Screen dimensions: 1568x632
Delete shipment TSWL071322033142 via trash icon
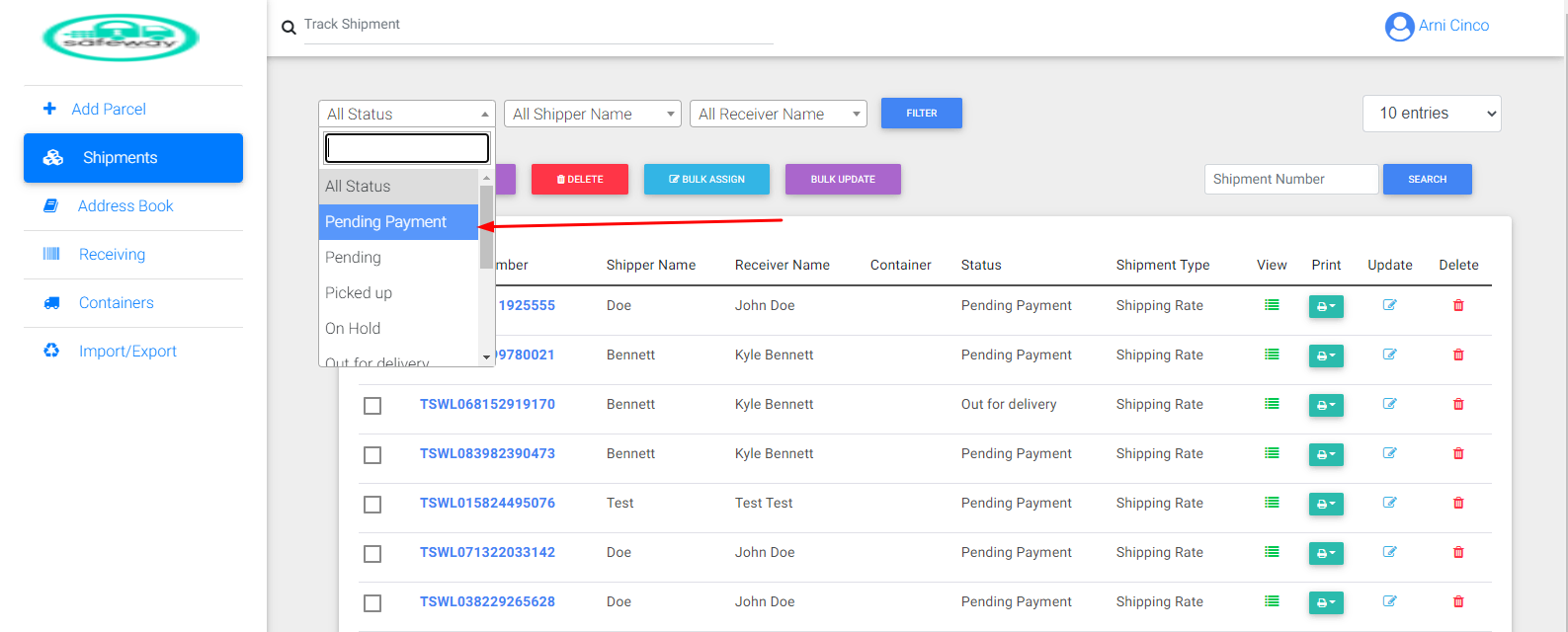(1458, 552)
